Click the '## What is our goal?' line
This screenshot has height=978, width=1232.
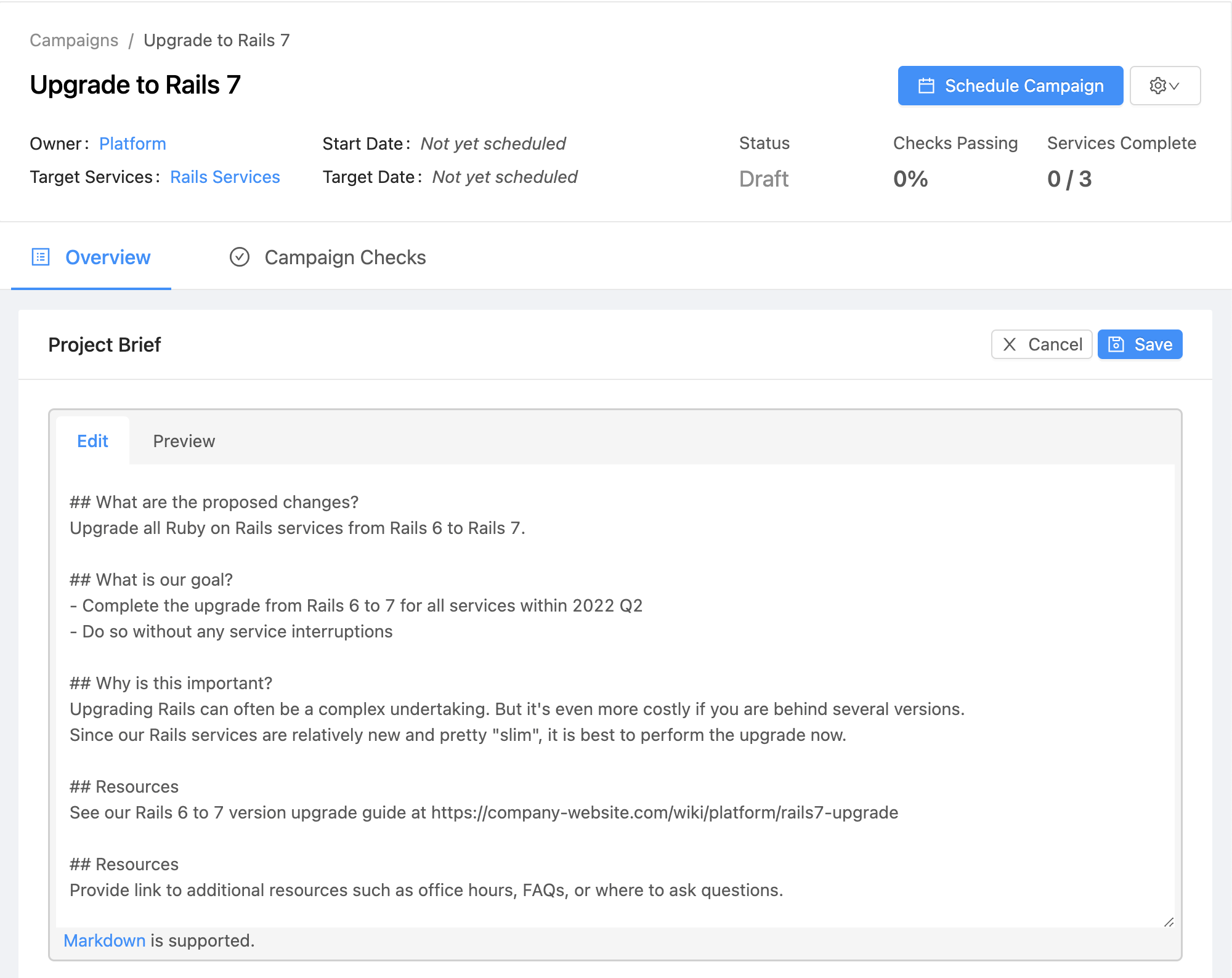click(151, 580)
